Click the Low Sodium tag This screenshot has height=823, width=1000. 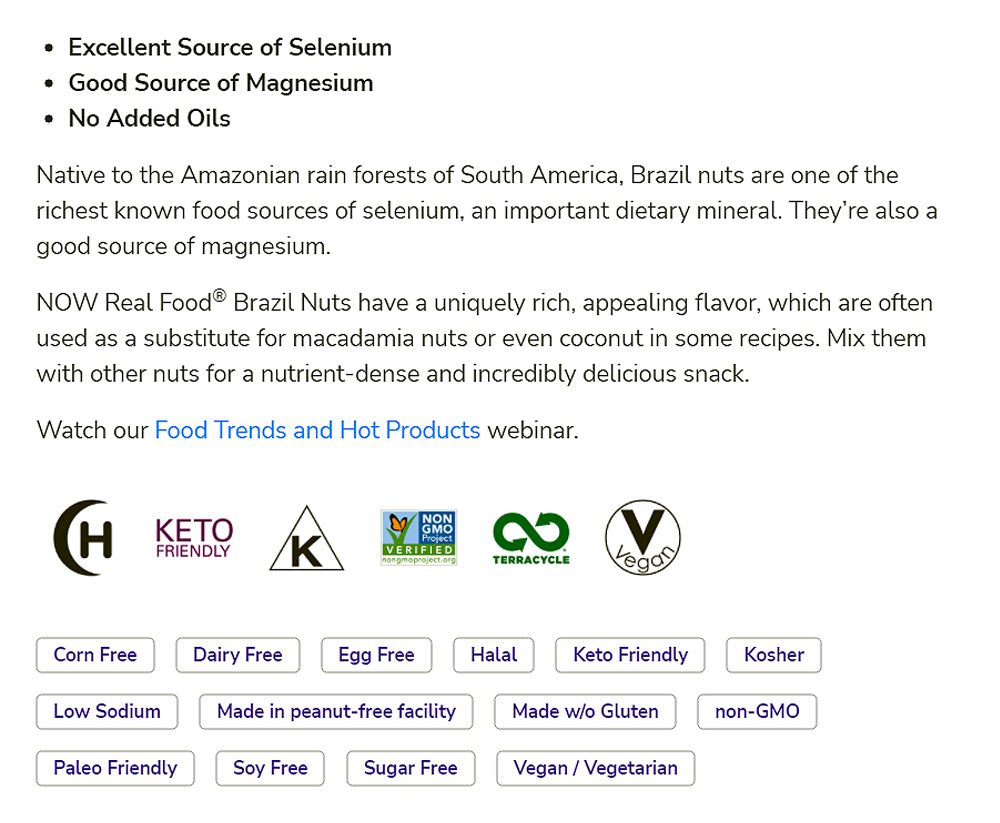pos(107,712)
